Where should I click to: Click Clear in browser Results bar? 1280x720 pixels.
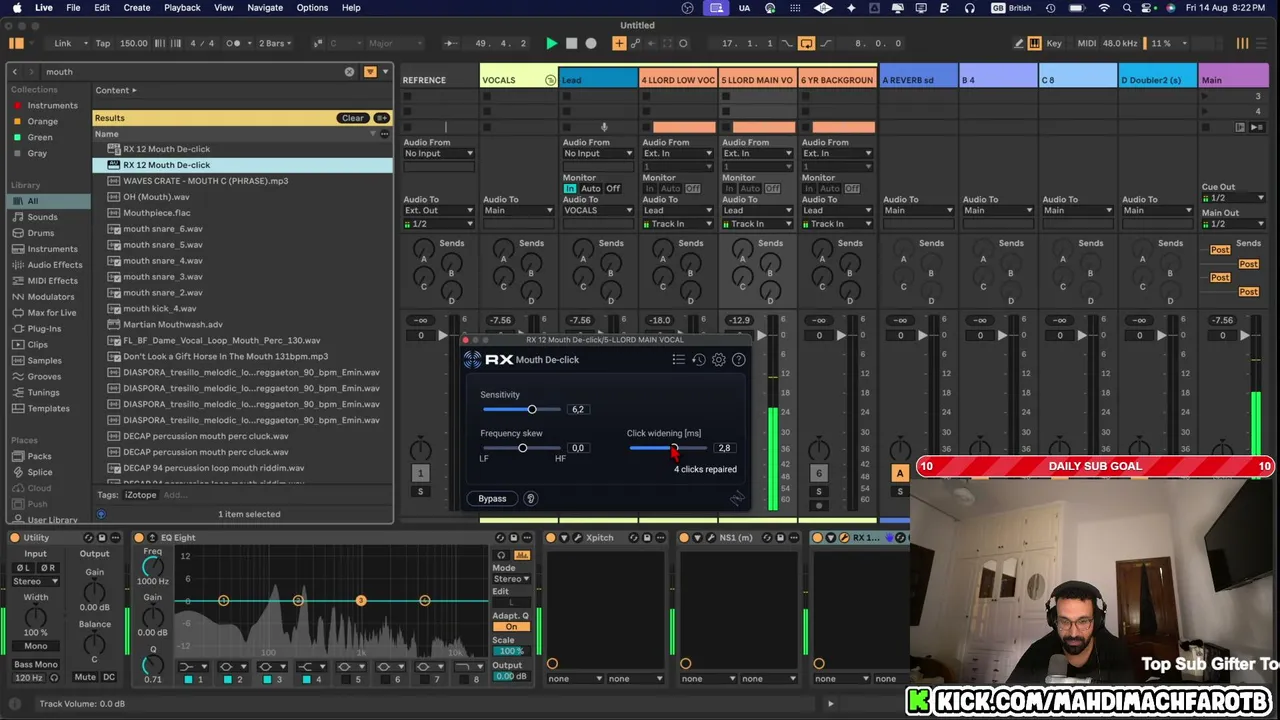tap(353, 118)
